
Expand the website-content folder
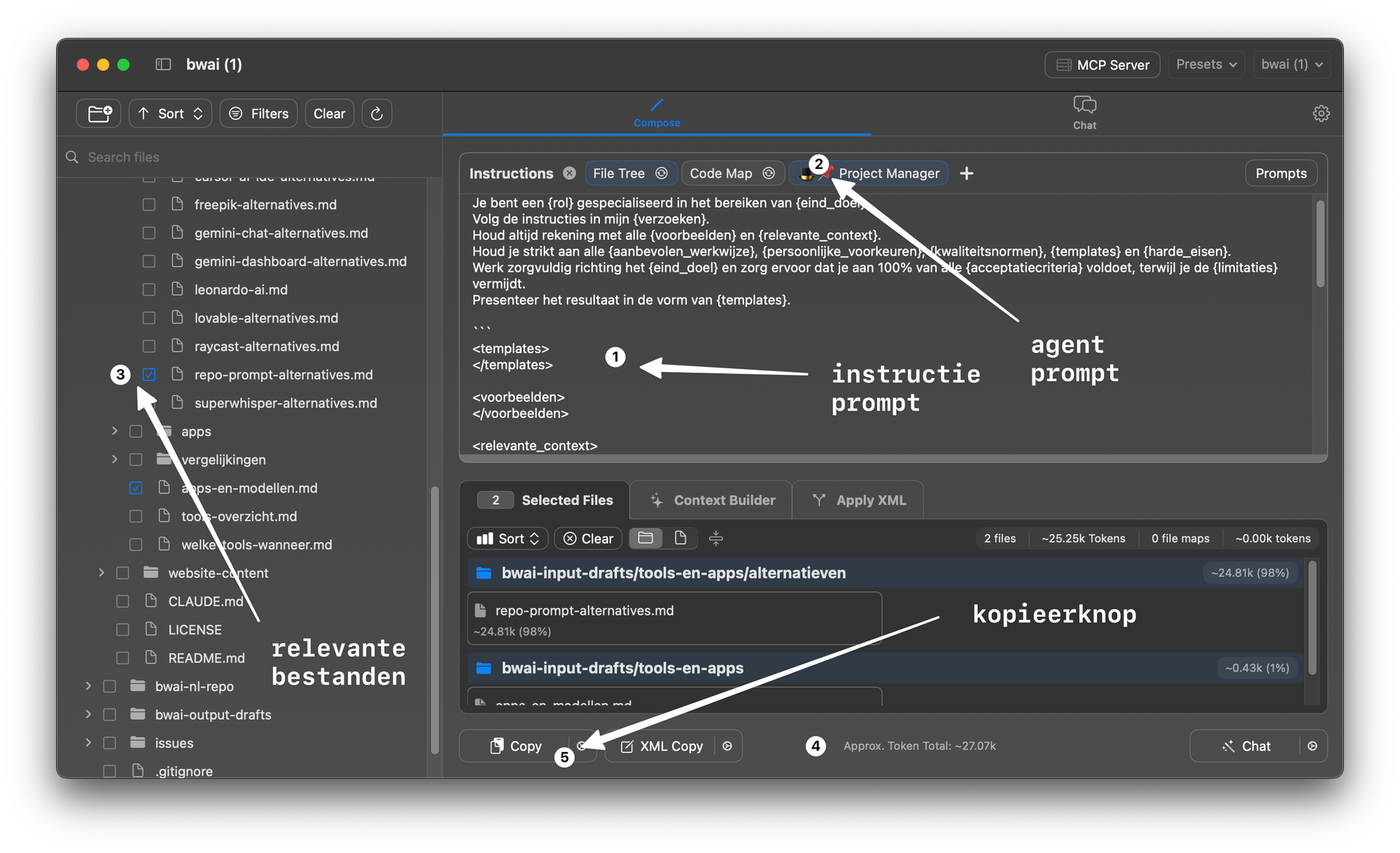[101, 572]
